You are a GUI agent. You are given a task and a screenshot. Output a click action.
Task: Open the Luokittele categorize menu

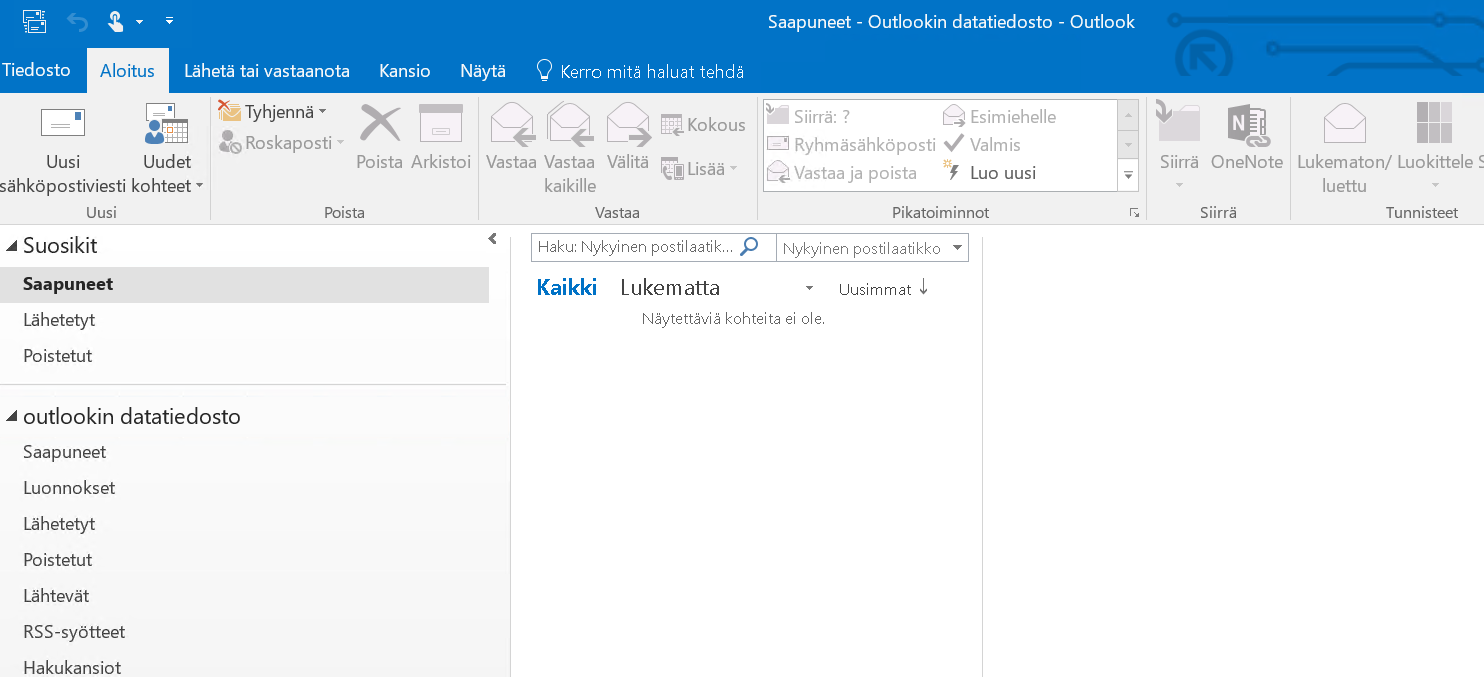pos(1435,149)
